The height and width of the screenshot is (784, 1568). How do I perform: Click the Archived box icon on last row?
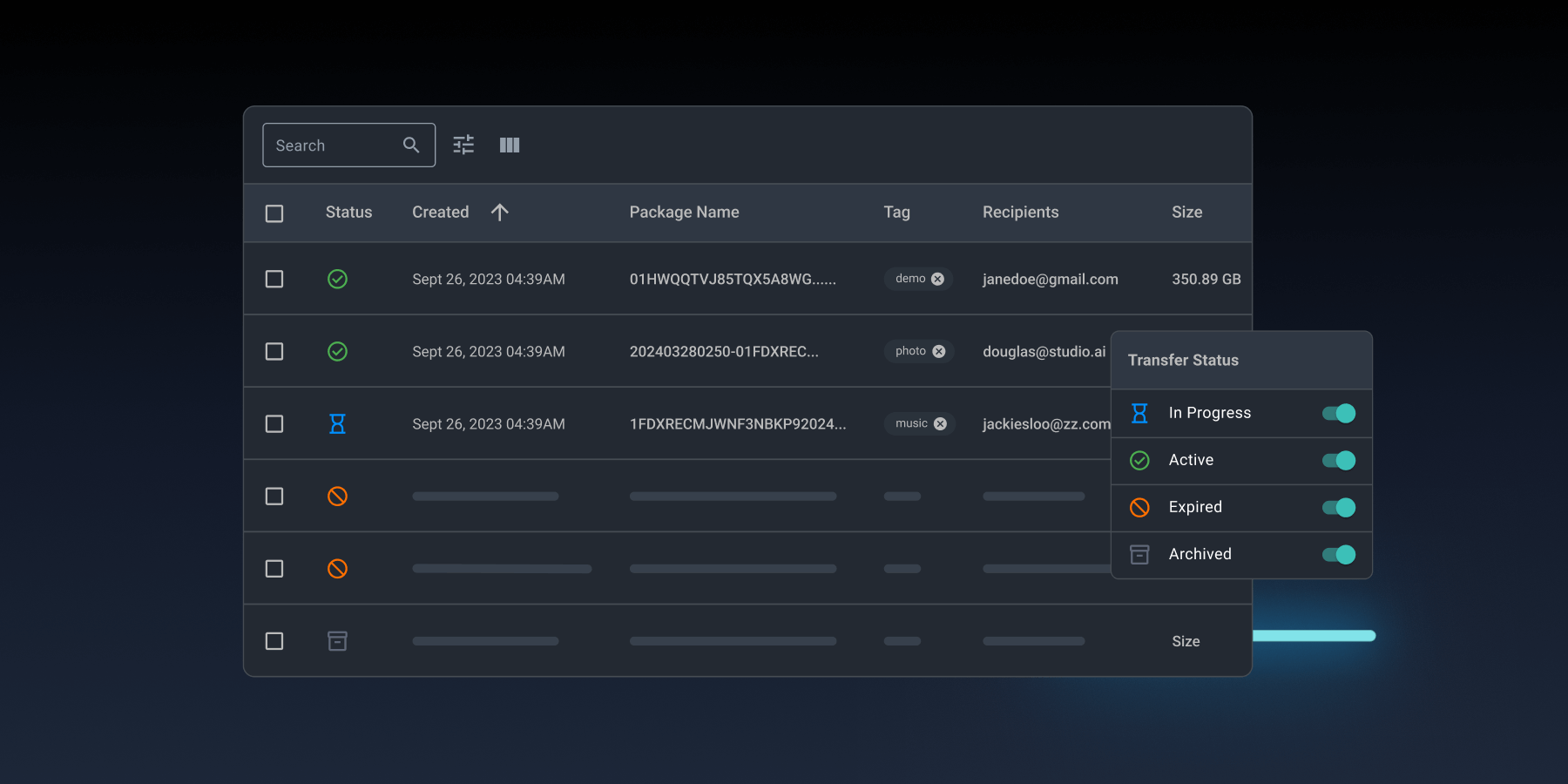[x=337, y=640]
